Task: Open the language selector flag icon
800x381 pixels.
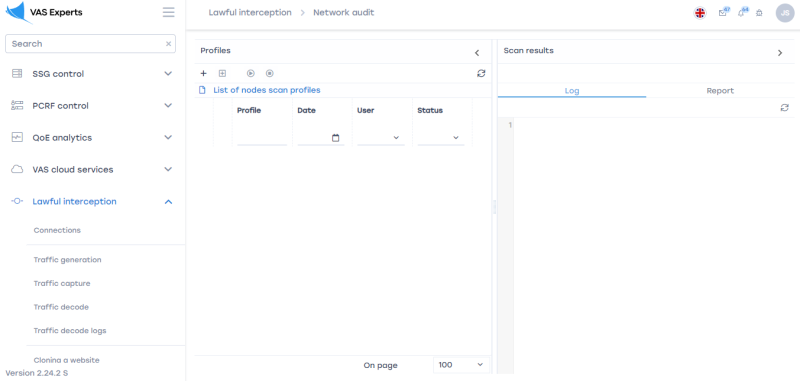Action: [x=700, y=13]
